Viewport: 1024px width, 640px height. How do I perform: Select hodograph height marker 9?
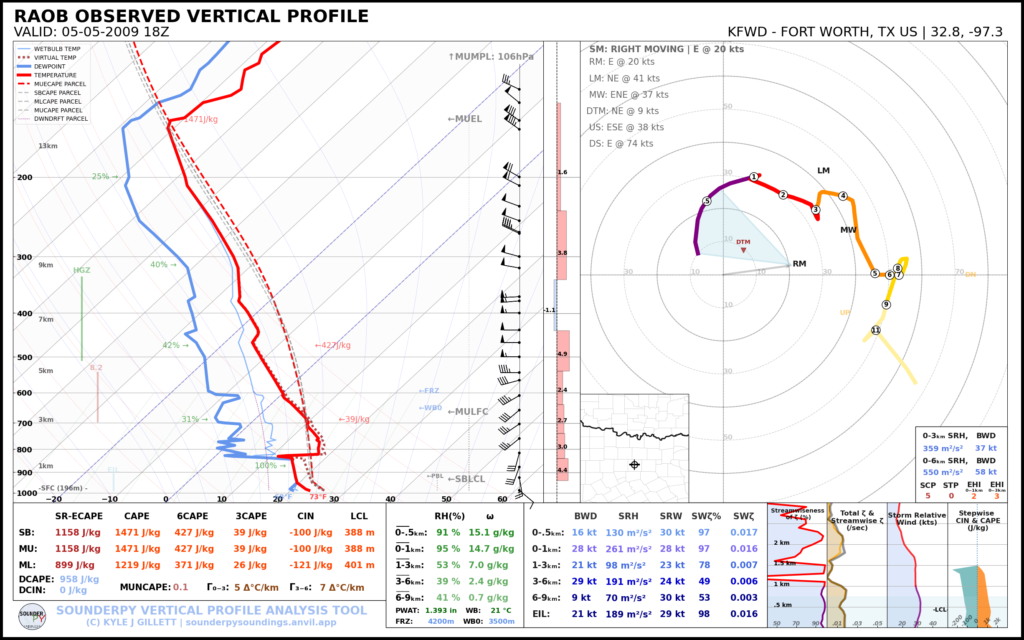[886, 304]
